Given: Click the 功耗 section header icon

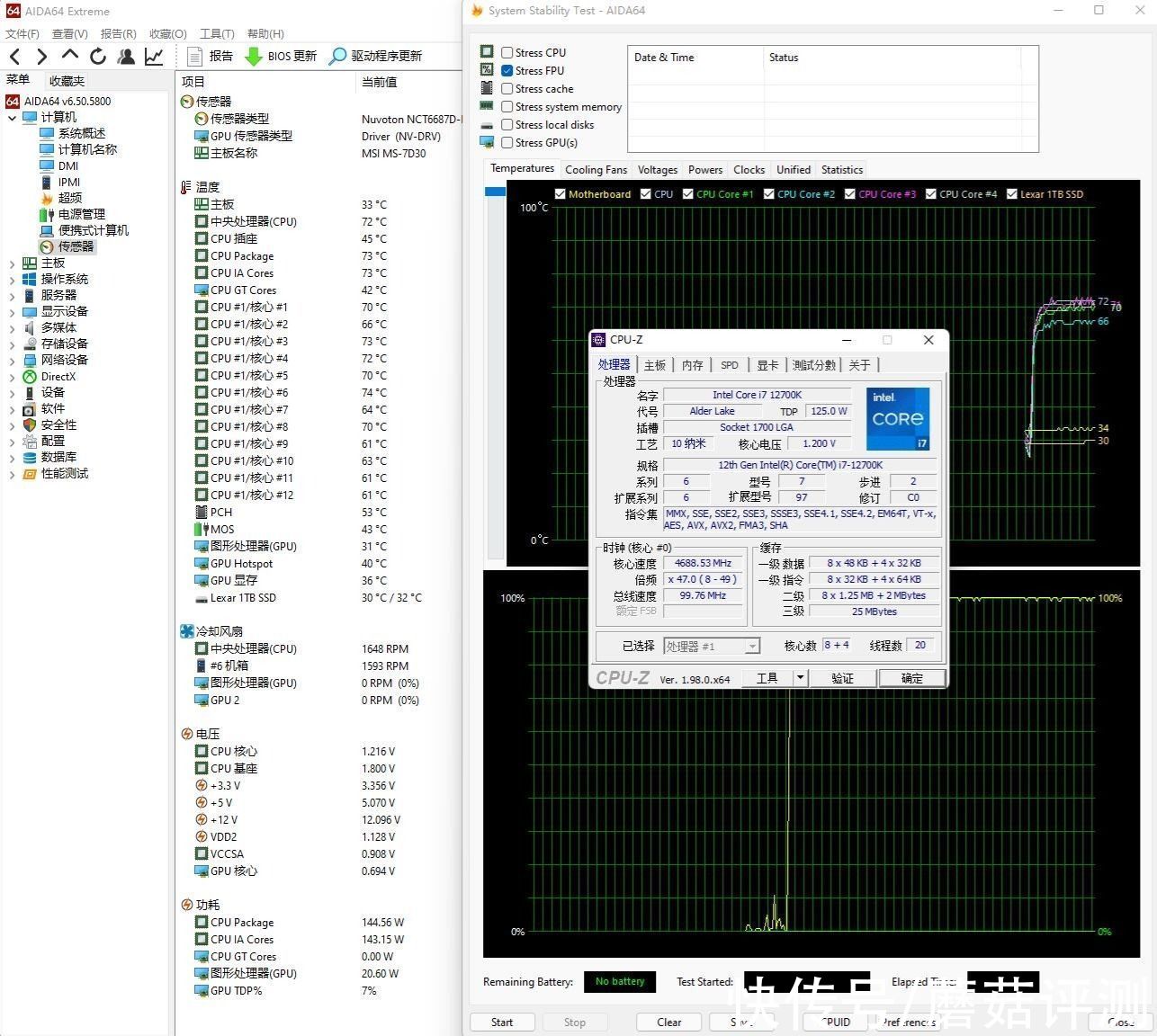Looking at the screenshot, I should [186, 905].
